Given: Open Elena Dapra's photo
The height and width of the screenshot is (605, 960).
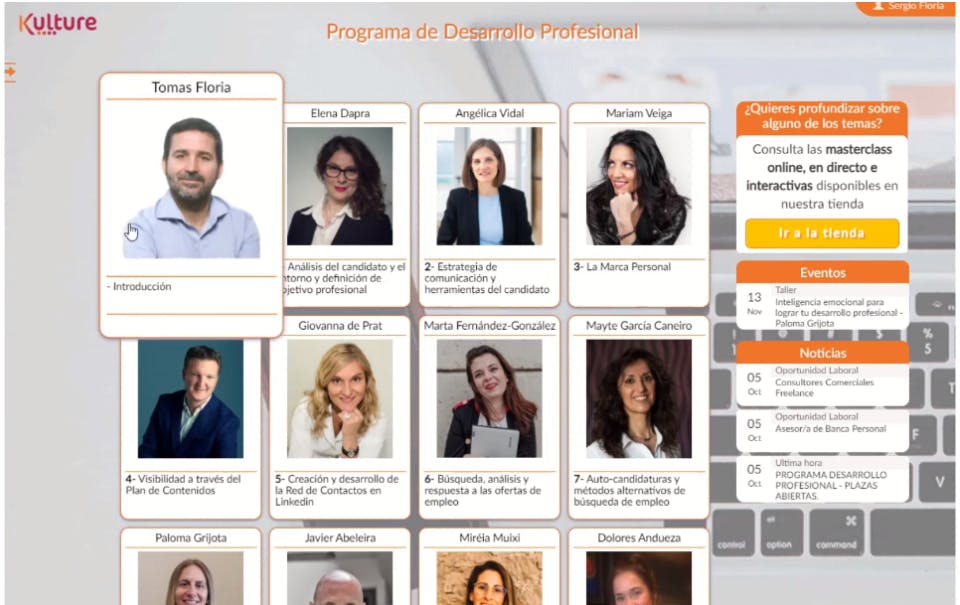Looking at the screenshot, I should (340, 186).
